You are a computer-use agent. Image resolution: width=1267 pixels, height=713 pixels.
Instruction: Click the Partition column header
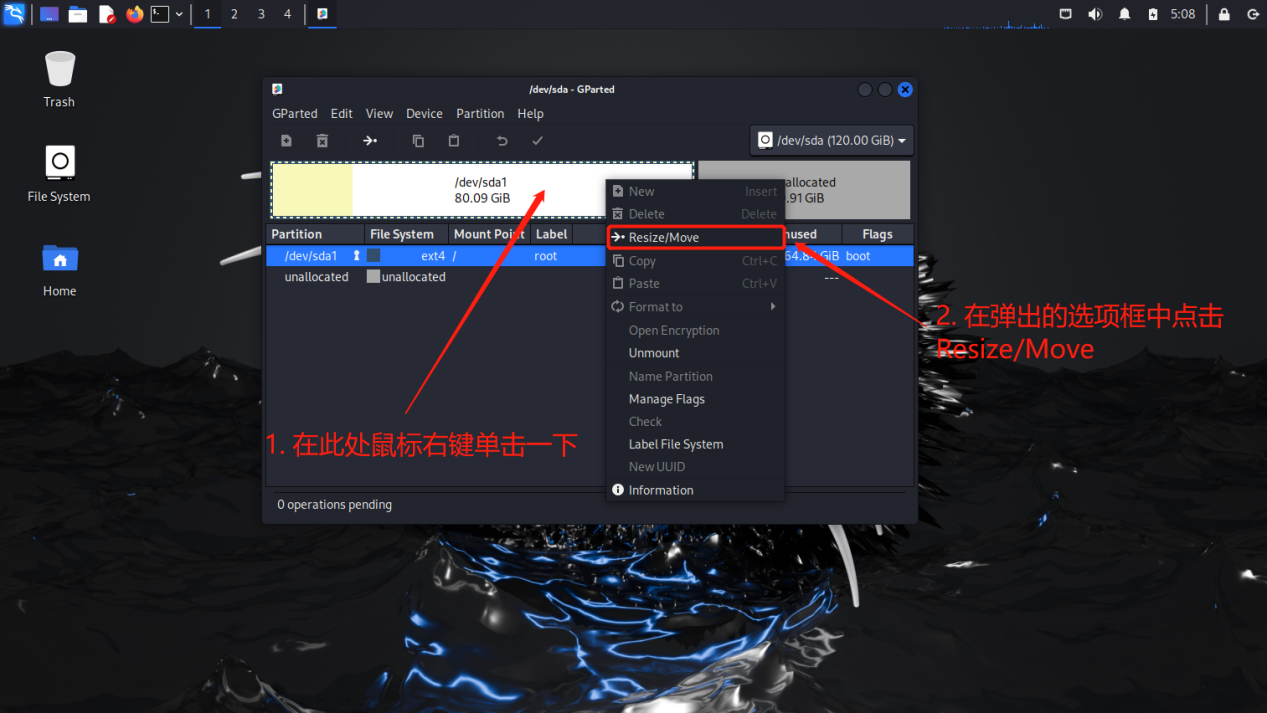pos(316,234)
